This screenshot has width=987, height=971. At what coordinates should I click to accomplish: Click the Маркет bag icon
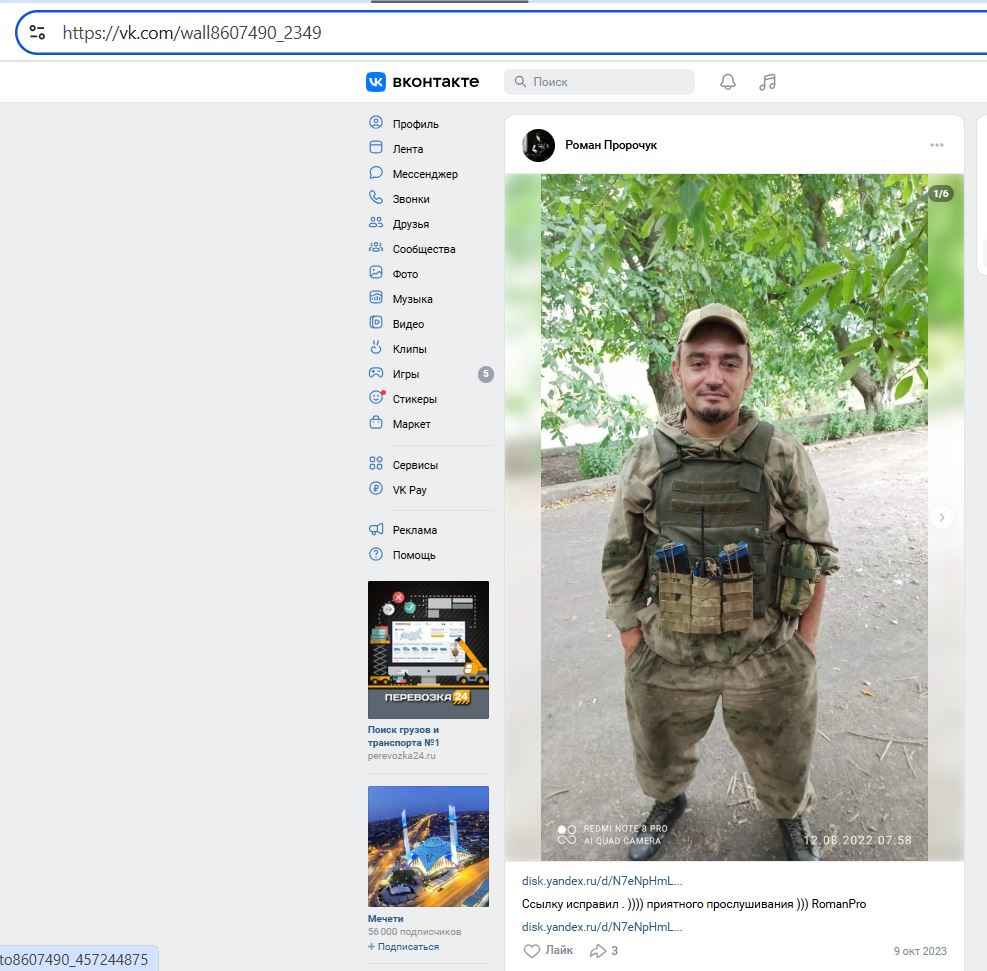(x=376, y=422)
